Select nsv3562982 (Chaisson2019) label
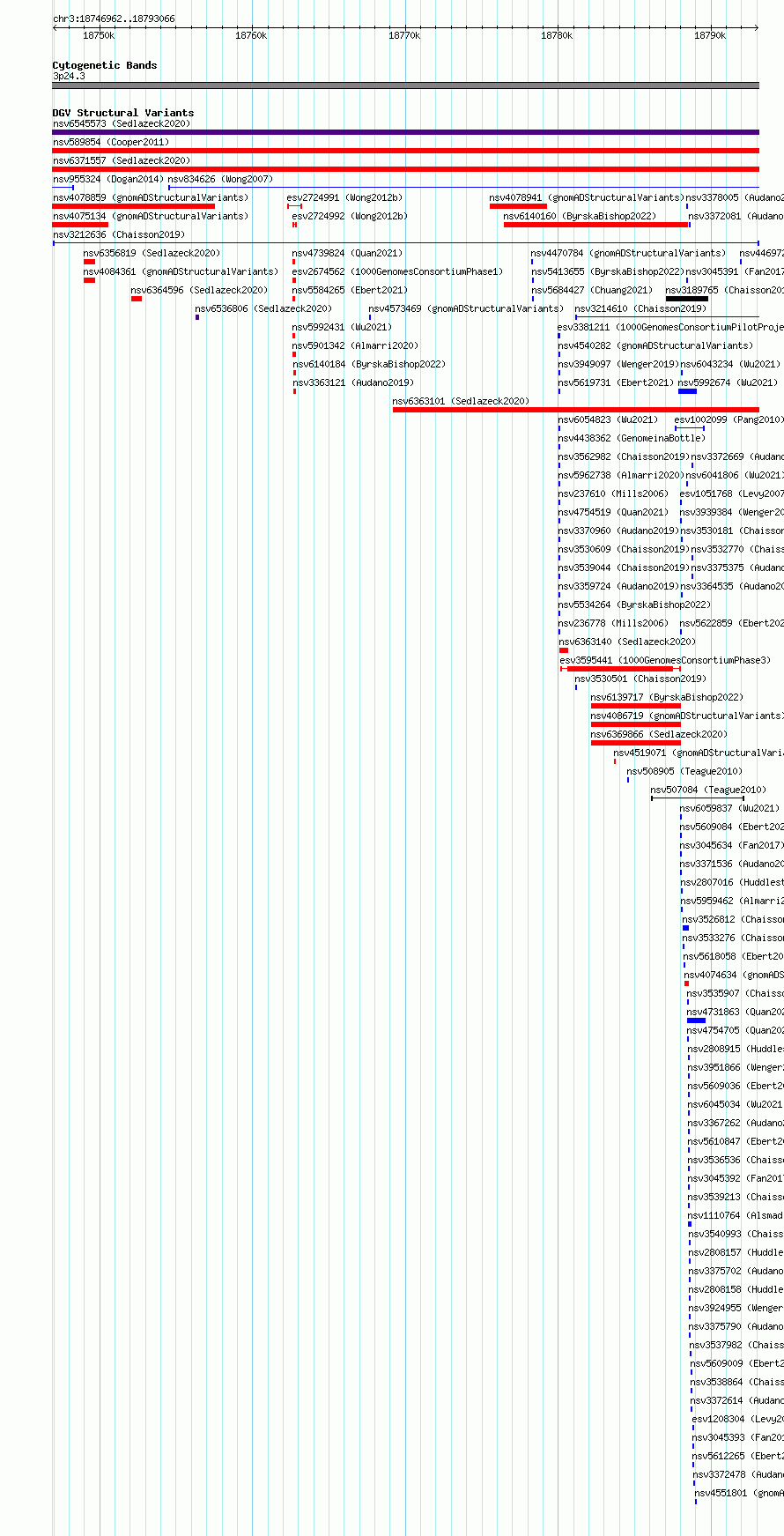This screenshot has width=784, height=1536. (x=624, y=456)
